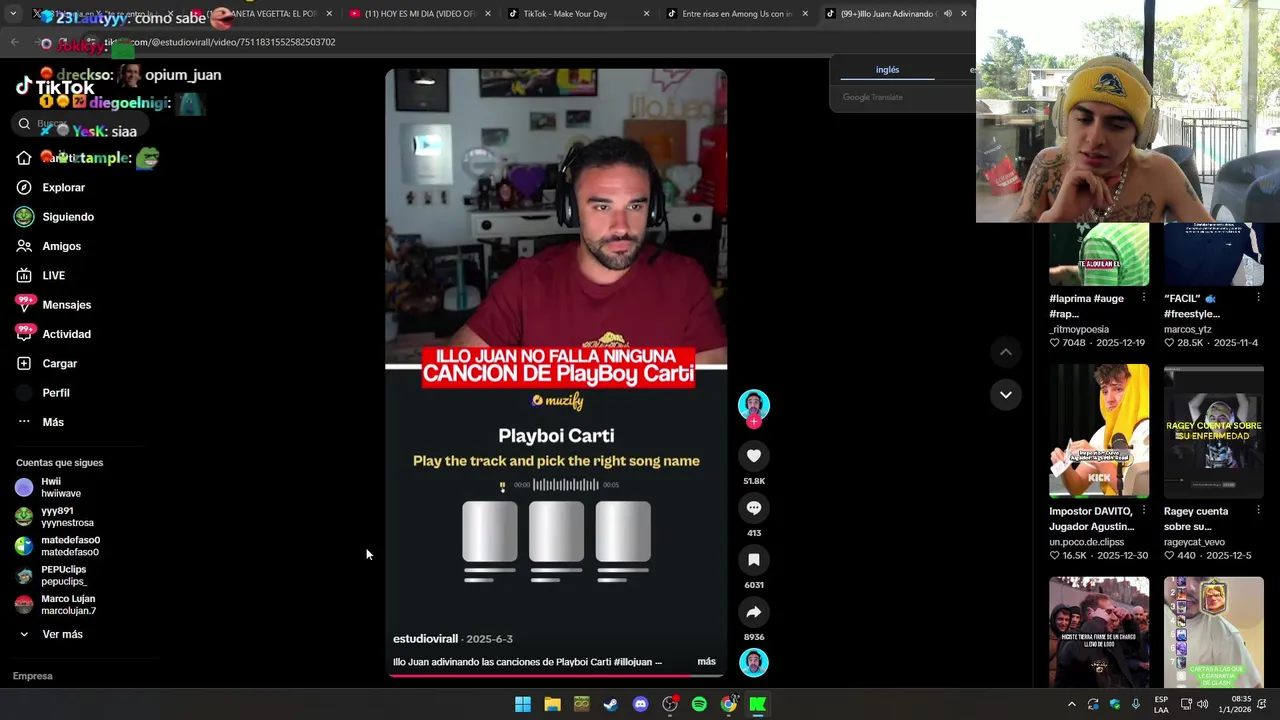Screen dimensions: 1280x720
Task: Open the comments on the video
Action: tap(754, 508)
